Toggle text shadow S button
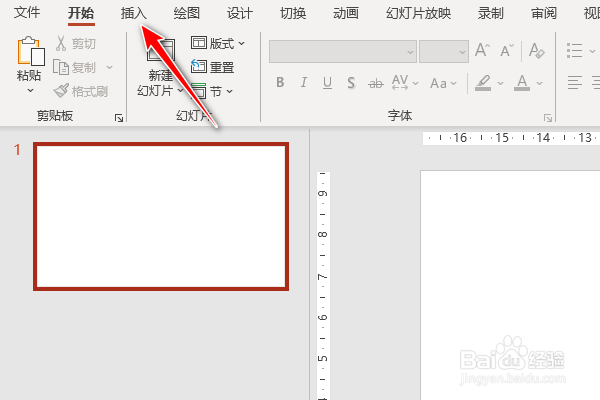Image resolution: width=600 pixels, height=400 pixels. click(x=351, y=83)
